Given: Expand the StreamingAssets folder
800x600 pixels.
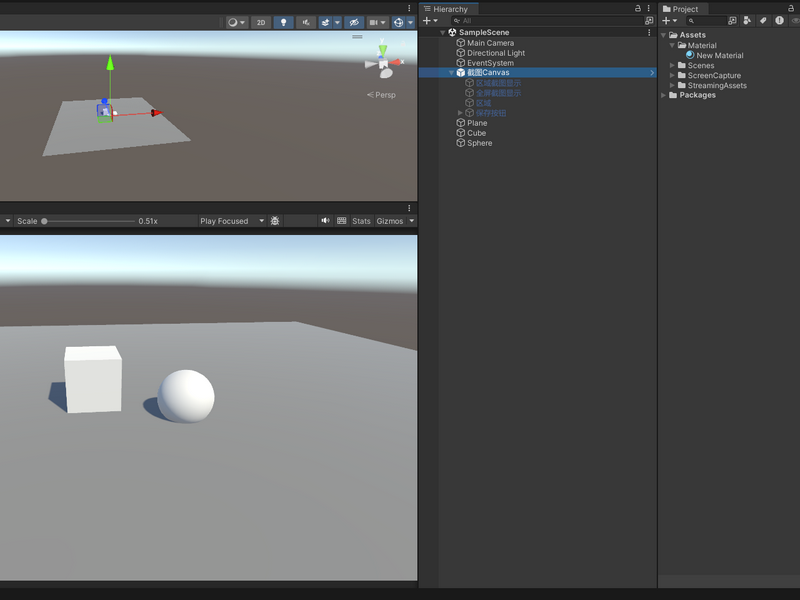Looking at the screenshot, I should pyautogui.click(x=672, y=85).
